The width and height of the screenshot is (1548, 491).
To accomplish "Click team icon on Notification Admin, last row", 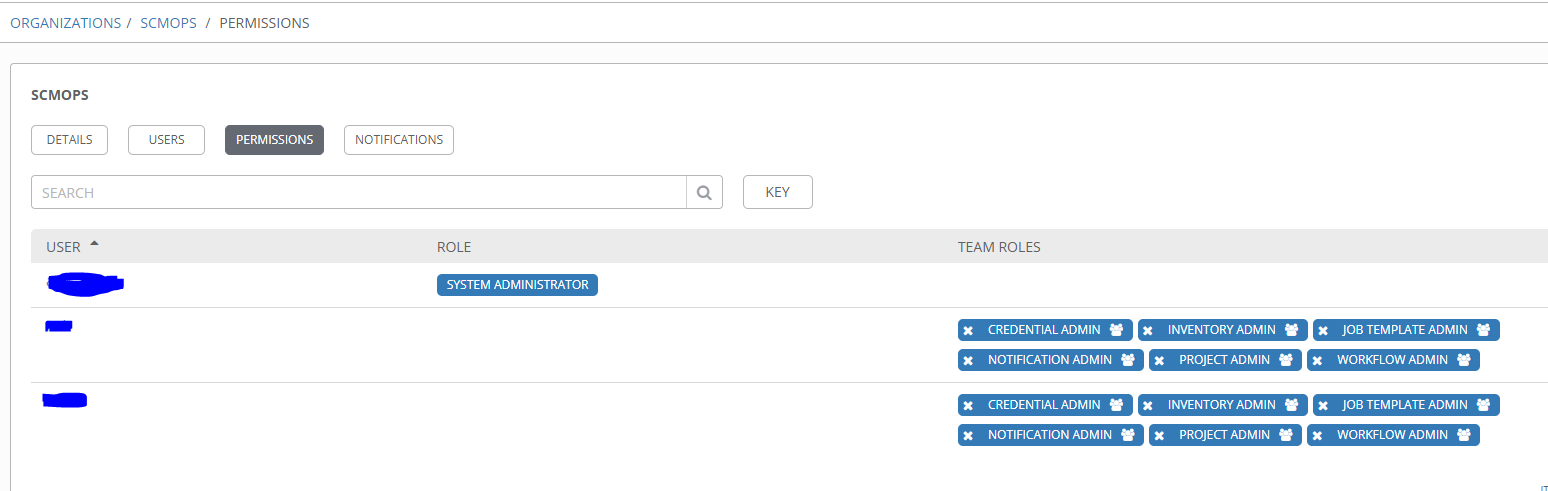I will 1127,435.
